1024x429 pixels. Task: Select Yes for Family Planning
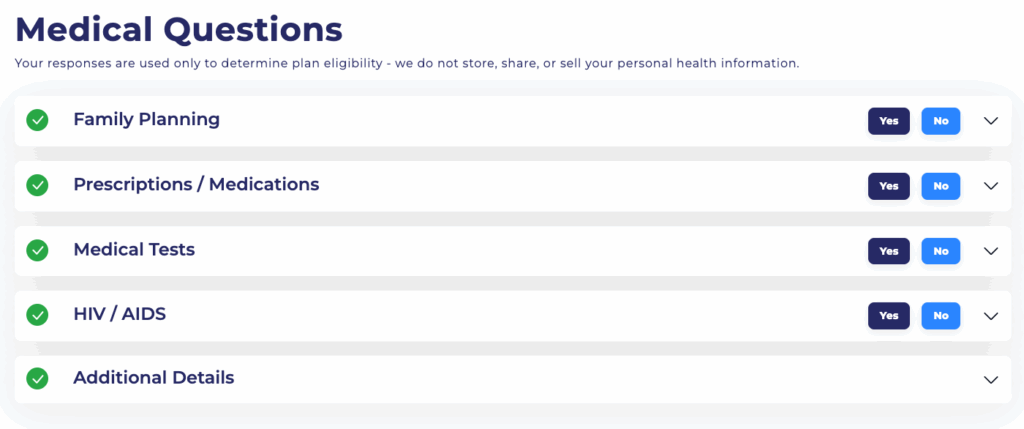click(888, 121)
